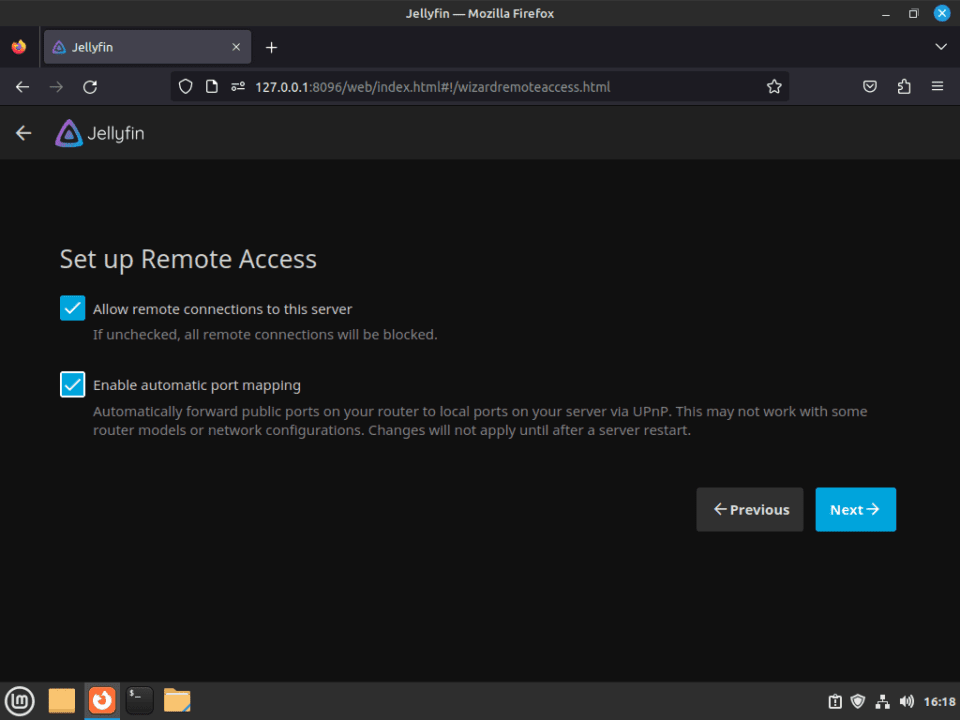Uncheck Allow remote connections to this server
Viewport: 960px width, 720px height.
[x=72, y=308]
